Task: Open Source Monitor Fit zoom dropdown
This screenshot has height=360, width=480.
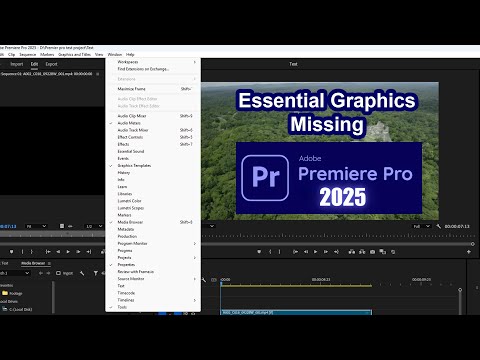Action: coord(36,226)
